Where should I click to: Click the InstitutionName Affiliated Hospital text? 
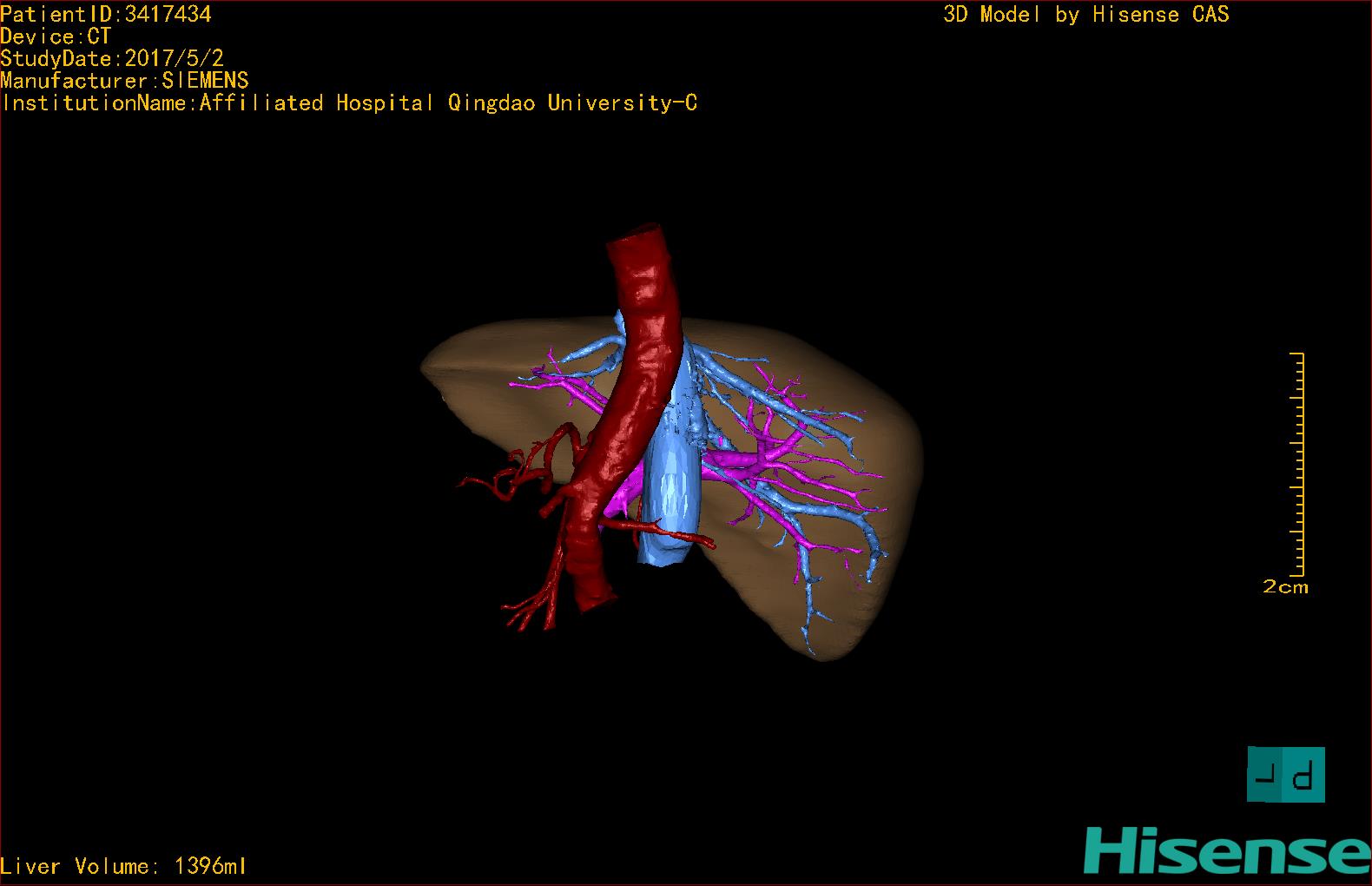point(349,102)
